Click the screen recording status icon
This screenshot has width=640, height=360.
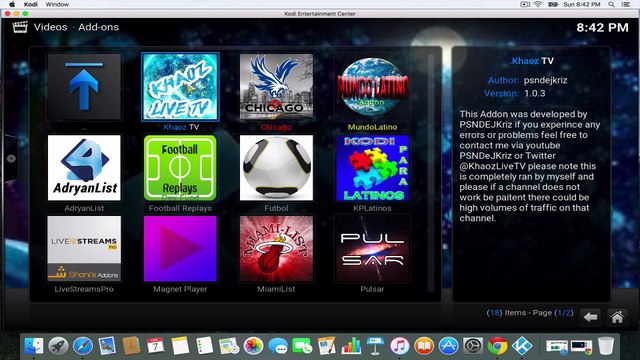pyautogui.click(x=525, y=4)
